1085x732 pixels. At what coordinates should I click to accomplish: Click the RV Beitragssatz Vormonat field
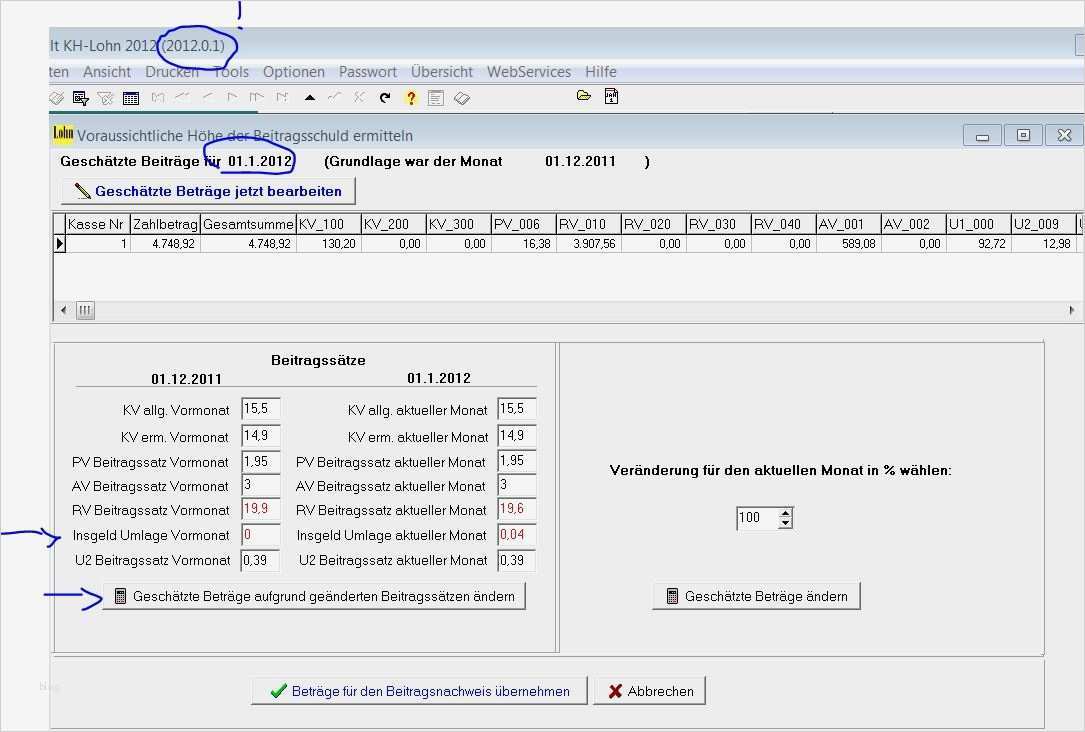pyautogui.click(x=261, y=509)
